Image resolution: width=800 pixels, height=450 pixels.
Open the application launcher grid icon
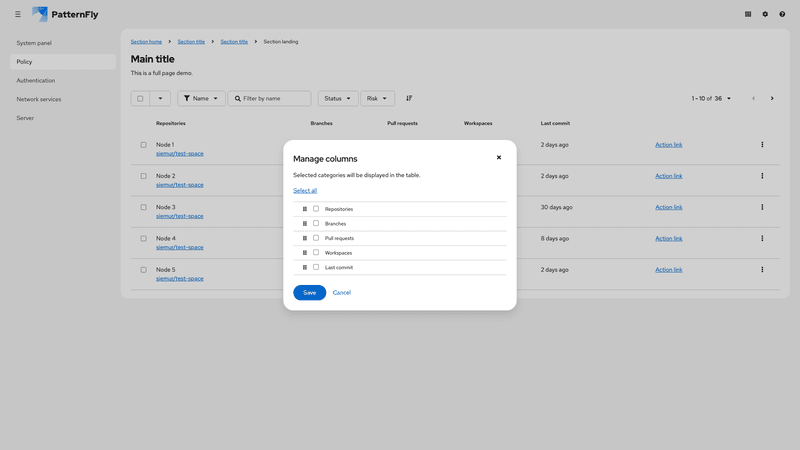pos(748,14)
